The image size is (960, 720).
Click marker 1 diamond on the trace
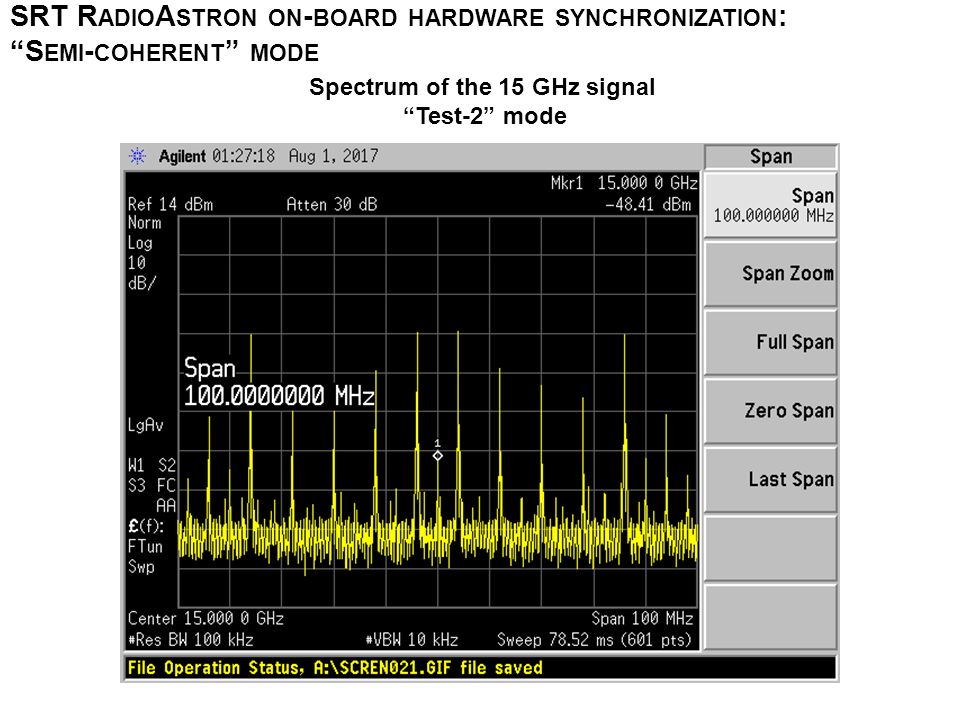438,456
